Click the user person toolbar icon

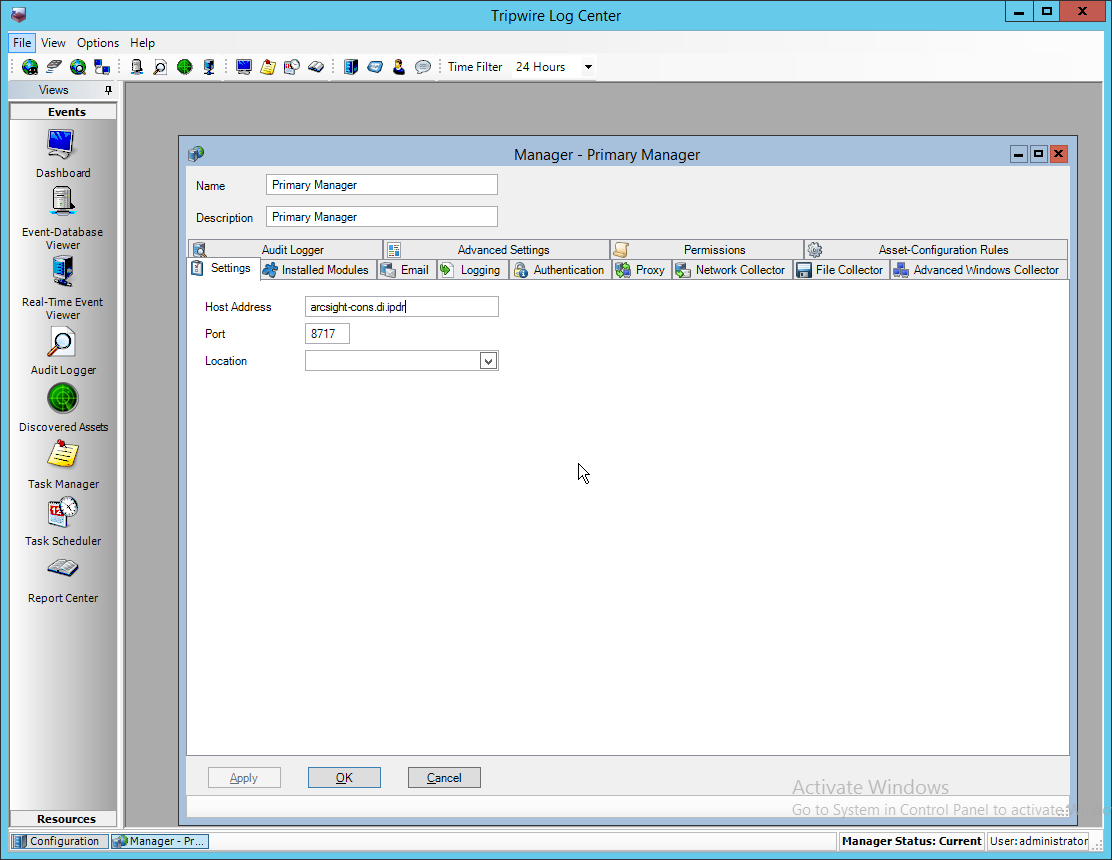(x=399, y=67)
